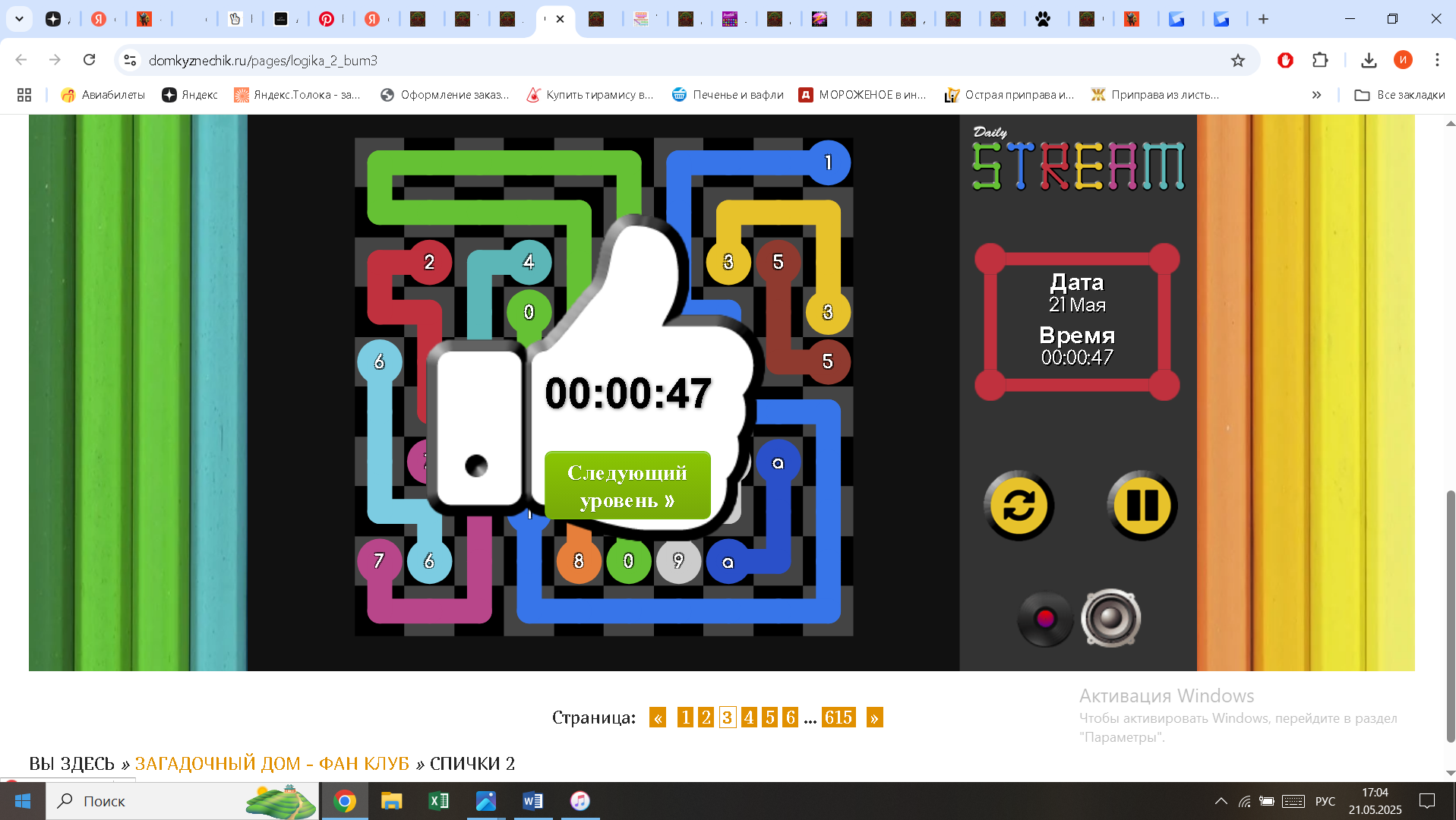Screen dimensions: 1456x820
Task: Open the Все закладки bookmarks folder
Action: pos(1400,95)
